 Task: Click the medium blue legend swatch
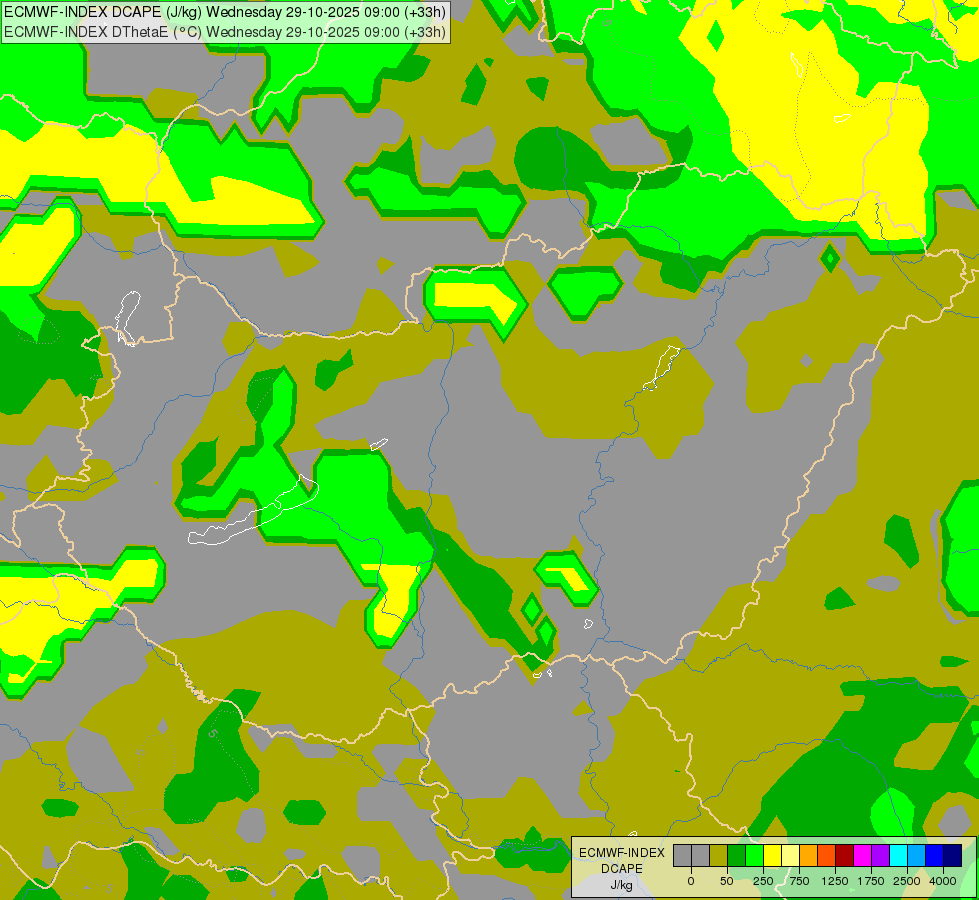pos(934,855)
